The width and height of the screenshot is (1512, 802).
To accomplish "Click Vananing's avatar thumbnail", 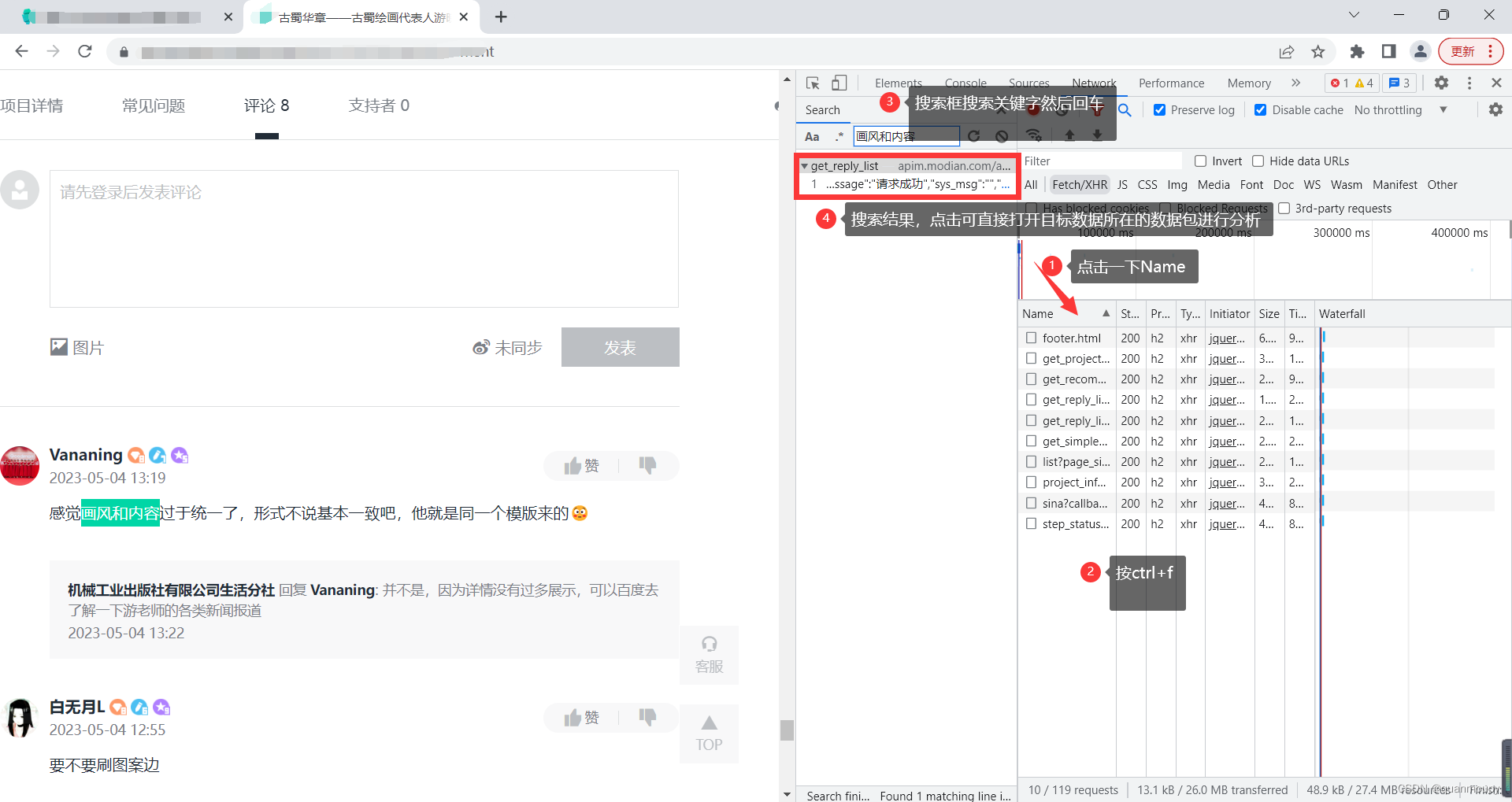I will coord(20,466).
